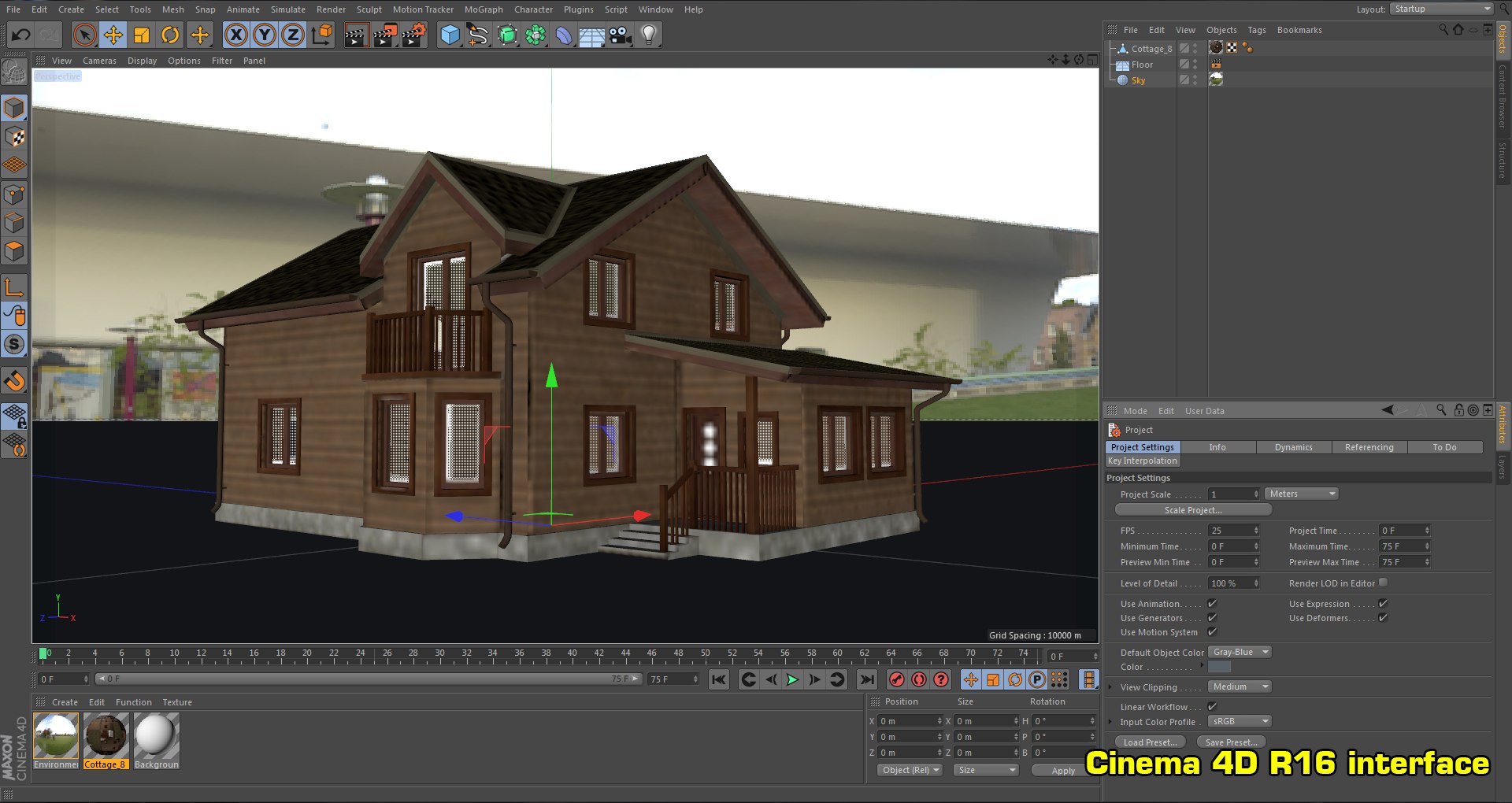Switch to the Referencing tab
The height and width of the screenshot is (803, 1512).
tap(1369, 447)
